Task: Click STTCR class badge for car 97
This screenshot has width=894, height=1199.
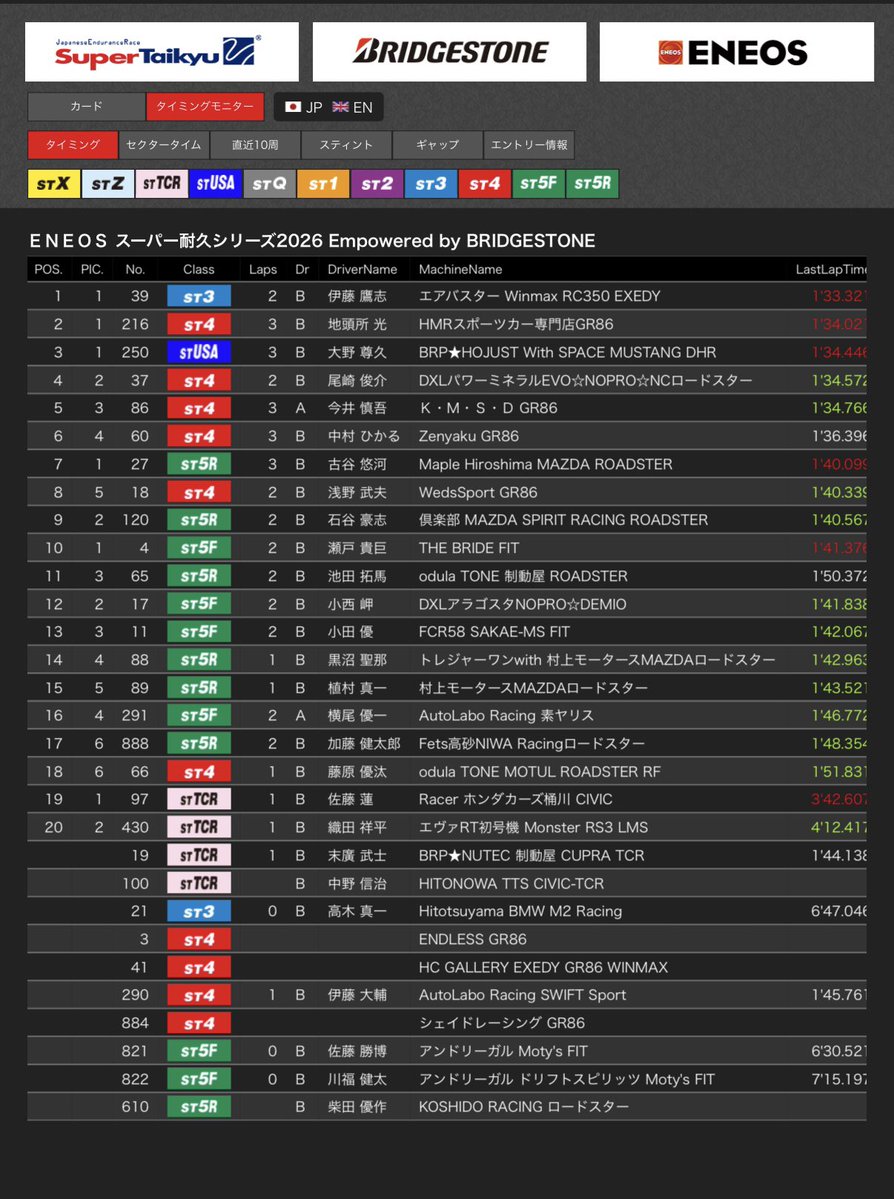Action: [199, 800]
